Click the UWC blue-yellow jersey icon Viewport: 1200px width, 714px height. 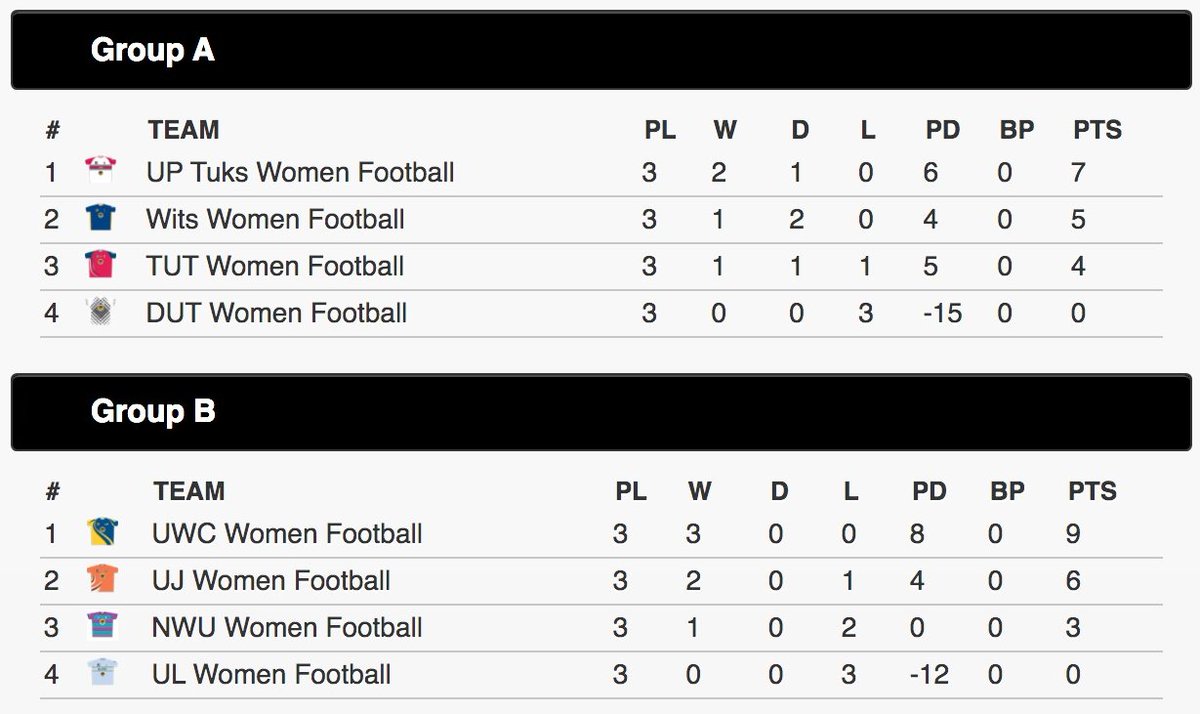click(x=102, y=532)
